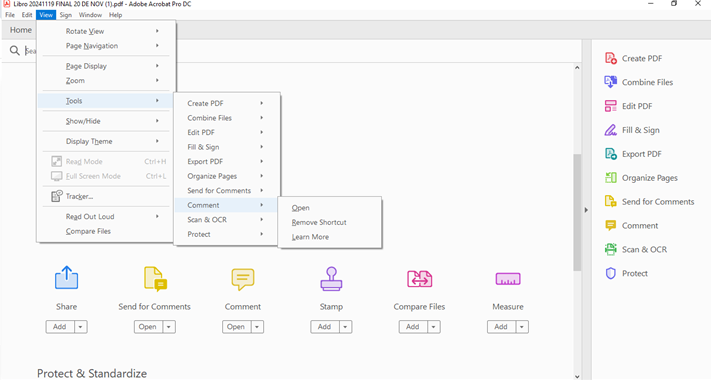Open dropdown arrow beside Send for Comments Open
Screen dimensions: 711x380
click(169, 327)
